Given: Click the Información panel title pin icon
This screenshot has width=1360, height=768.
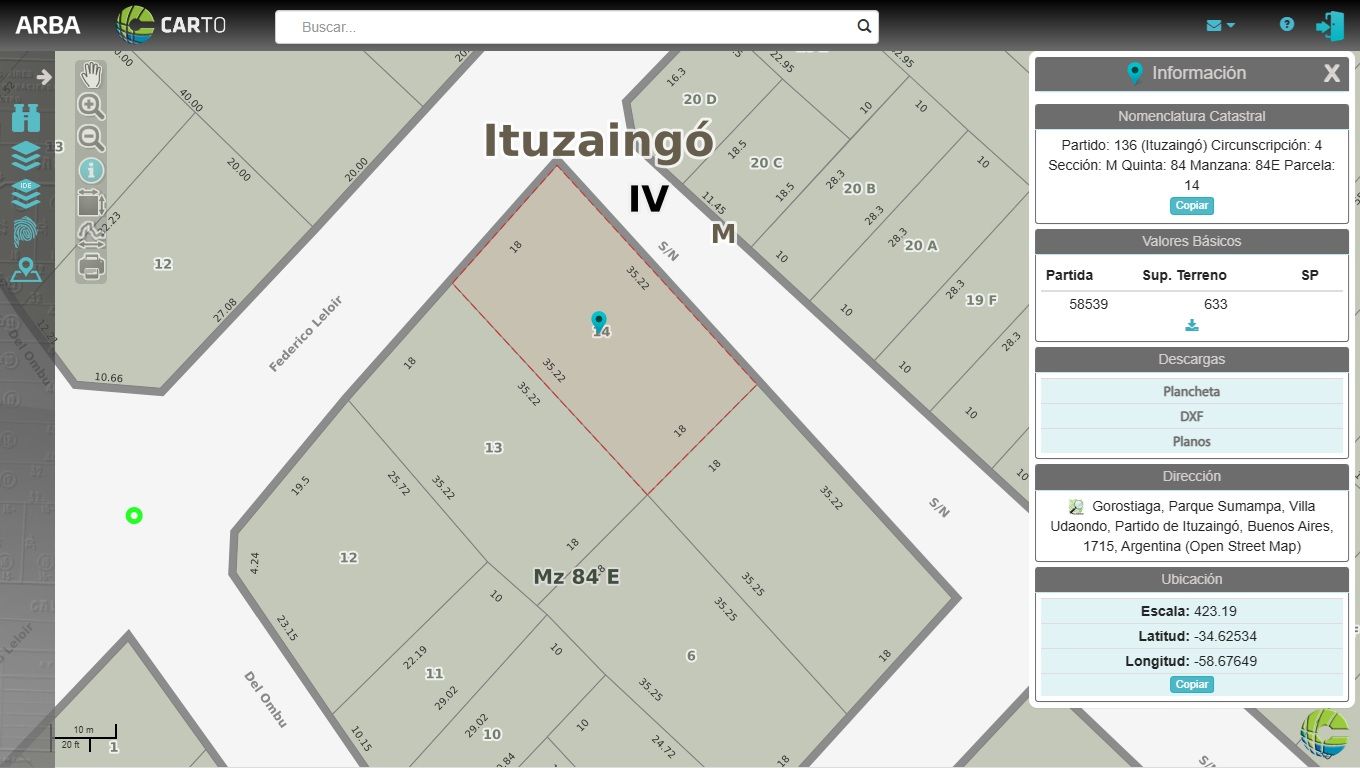Looking at the screenshot, I should tap(1134, 73).
